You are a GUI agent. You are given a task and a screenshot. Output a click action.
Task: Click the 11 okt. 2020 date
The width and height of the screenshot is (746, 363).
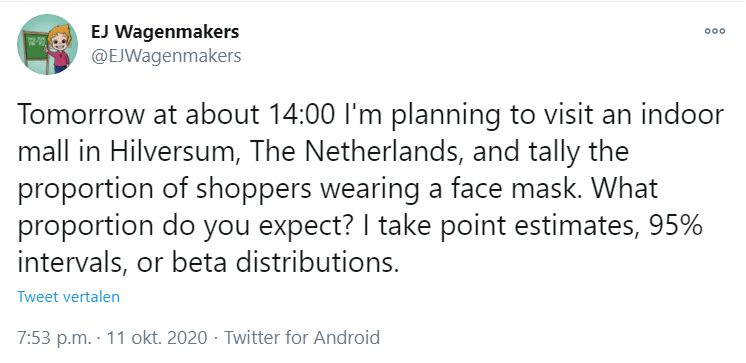click(x=157, y=338)
